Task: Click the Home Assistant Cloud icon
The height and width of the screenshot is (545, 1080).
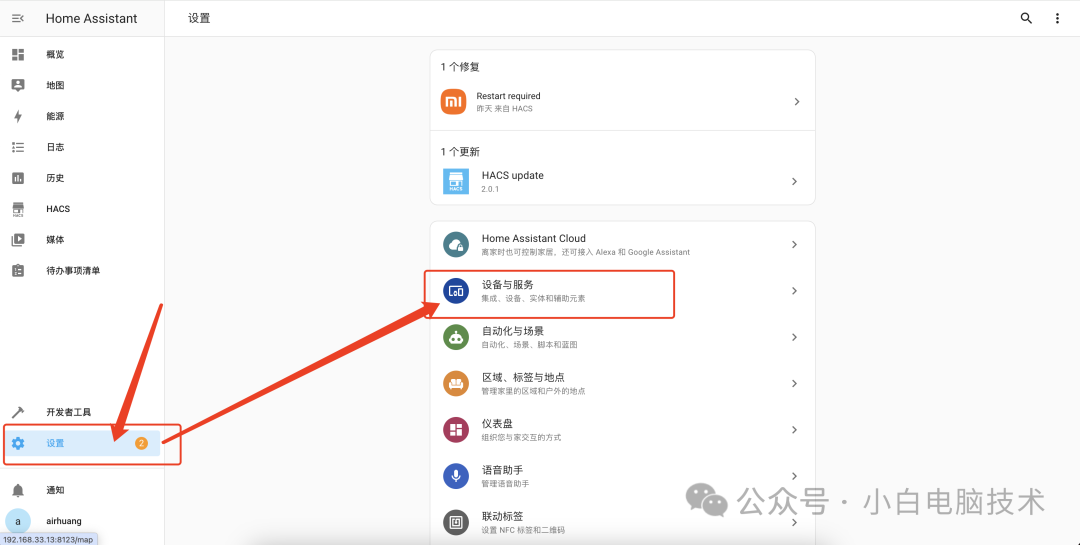Action: tap(456, 245)
